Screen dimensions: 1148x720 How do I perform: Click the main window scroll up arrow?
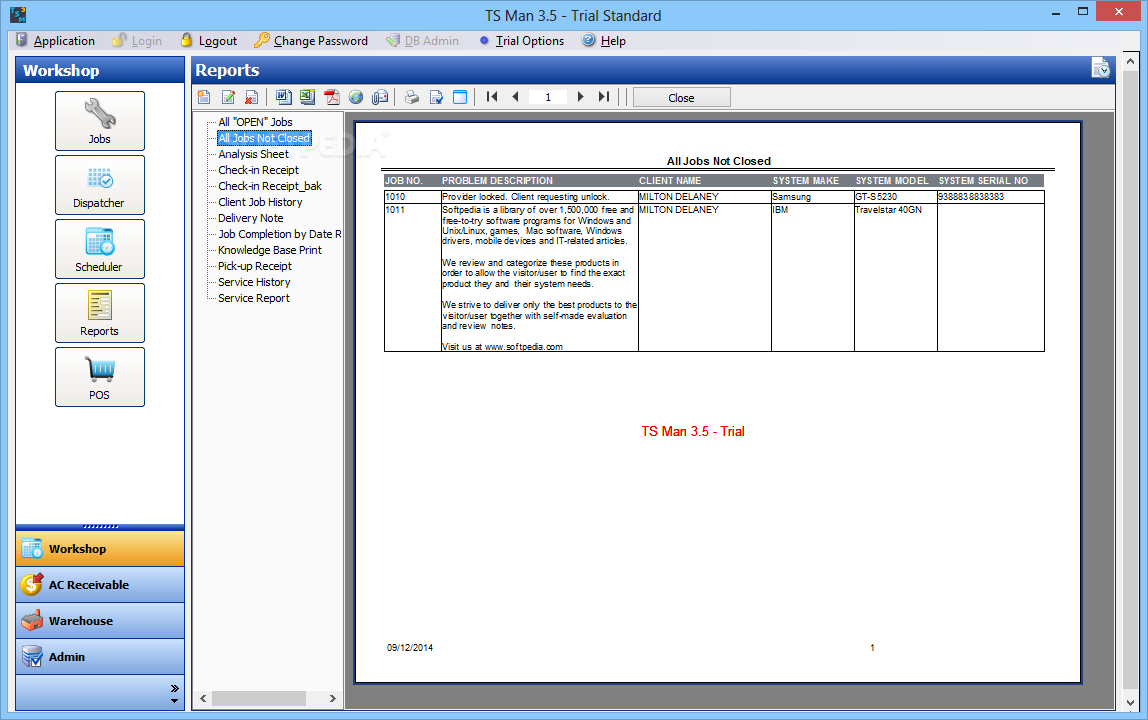pos(1130,62)
